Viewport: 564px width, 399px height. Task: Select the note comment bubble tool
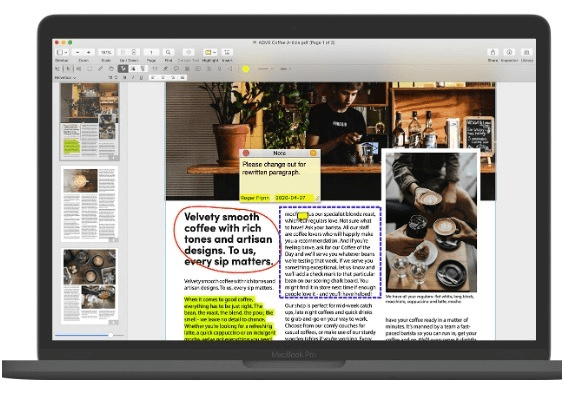tap(176, 68)
